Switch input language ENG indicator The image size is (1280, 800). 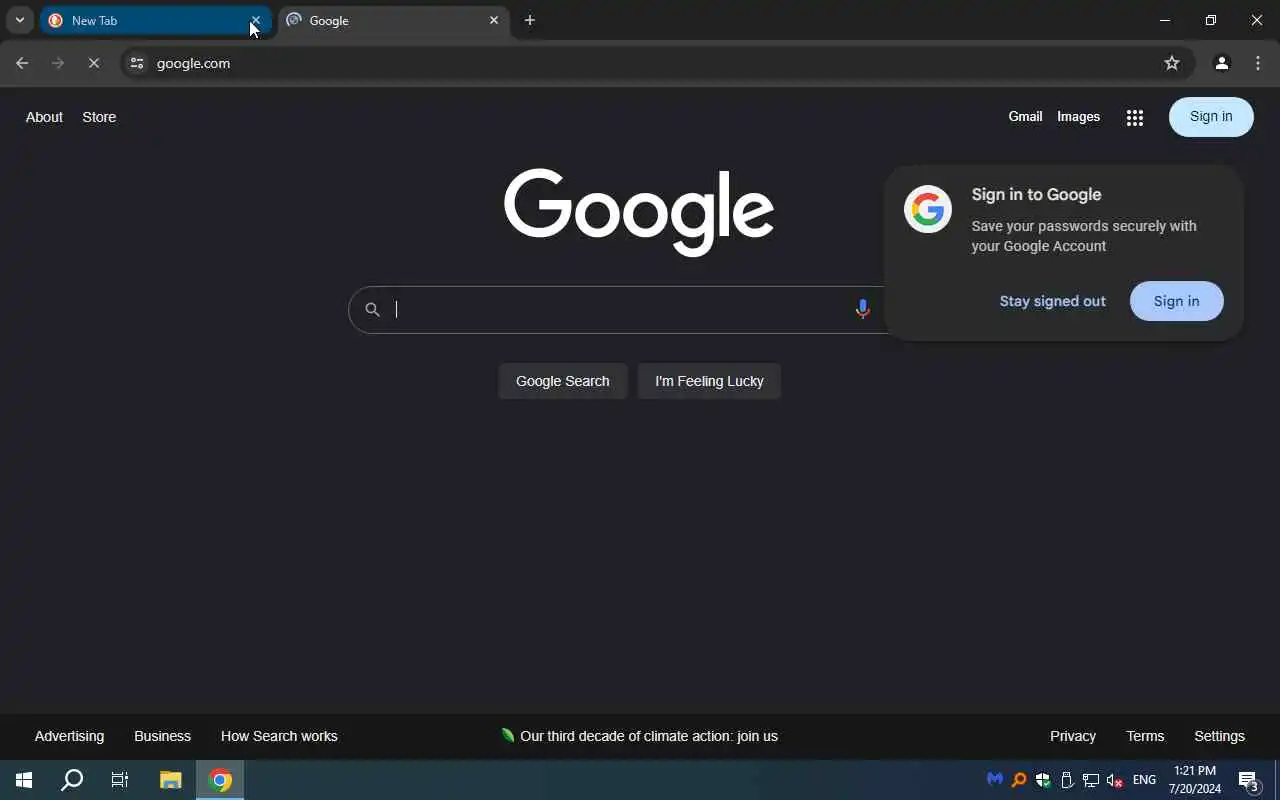click(1144, 780)
